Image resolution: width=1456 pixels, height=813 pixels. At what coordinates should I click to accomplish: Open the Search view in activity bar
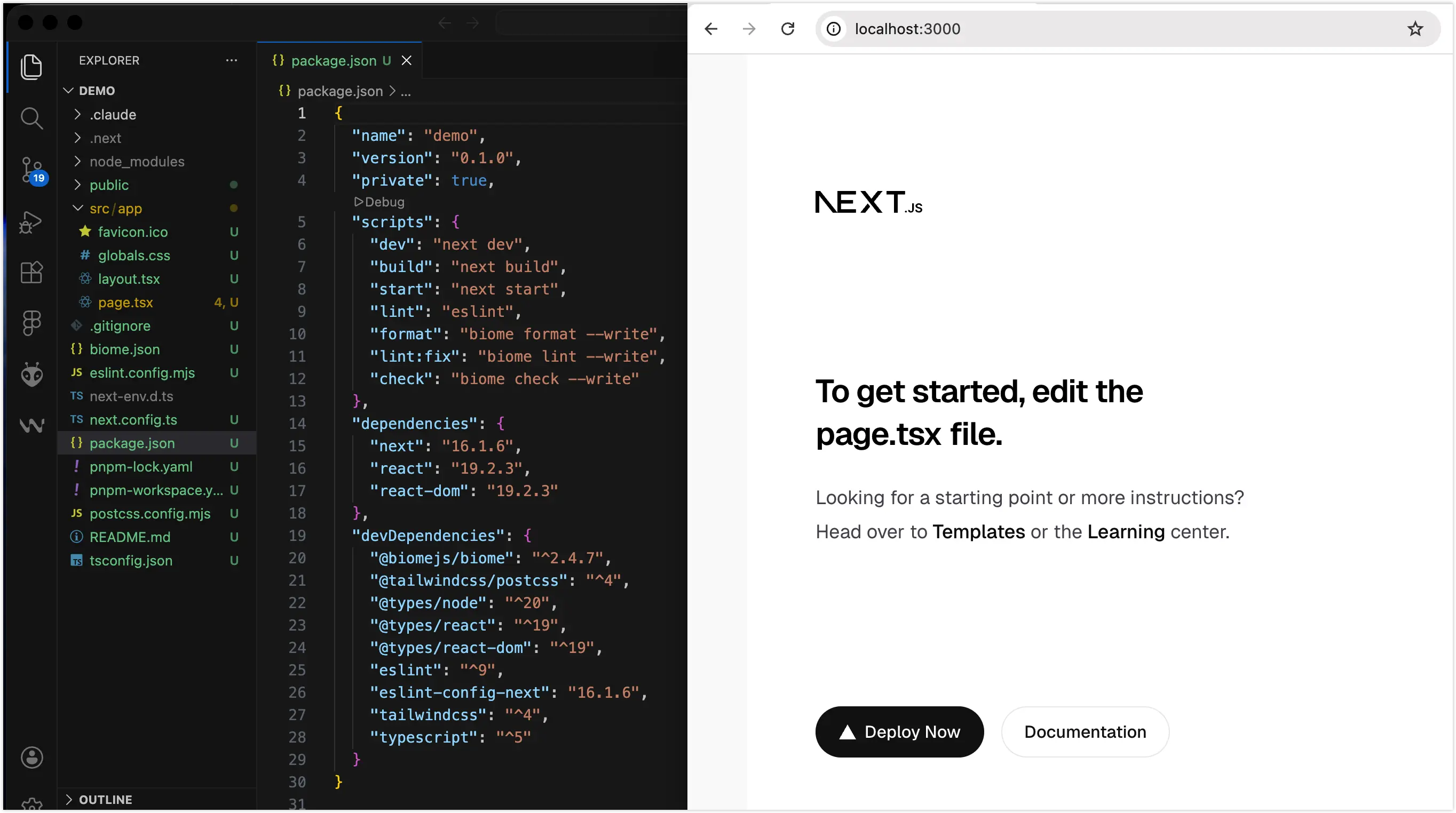pos(31,118)
